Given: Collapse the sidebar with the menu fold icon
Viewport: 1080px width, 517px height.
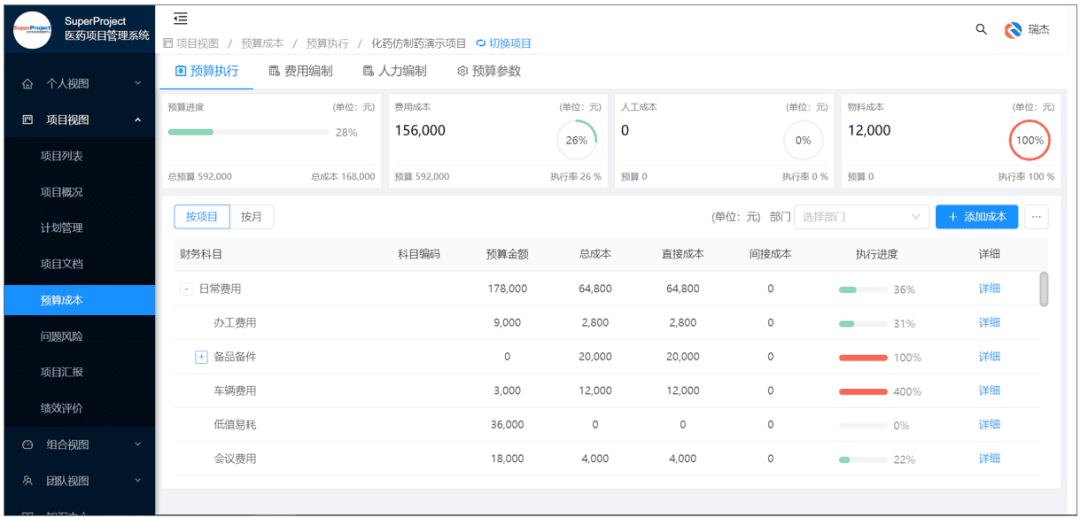Looking at the screenshot, I should [x=180, y=19].
